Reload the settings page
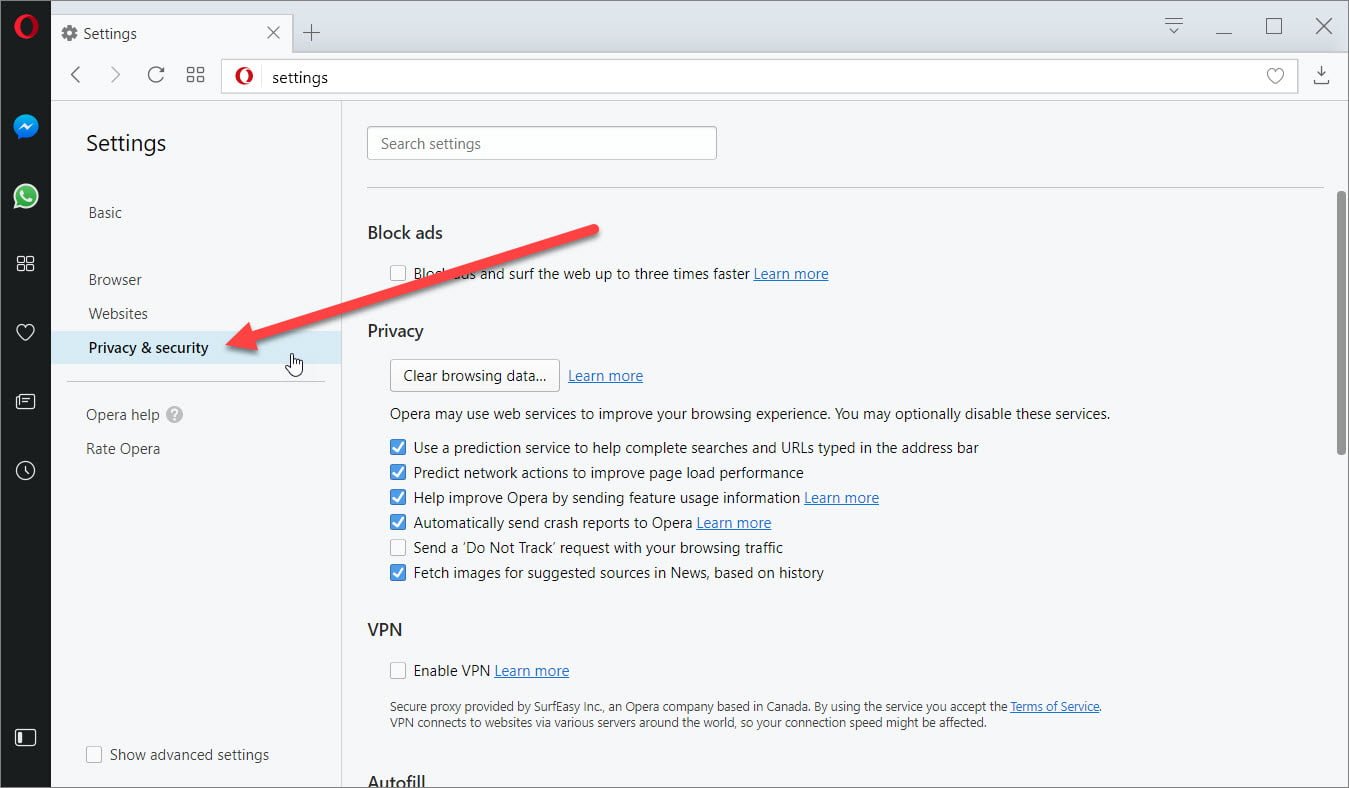1349x788 pixels. click(x=156, y=75)
